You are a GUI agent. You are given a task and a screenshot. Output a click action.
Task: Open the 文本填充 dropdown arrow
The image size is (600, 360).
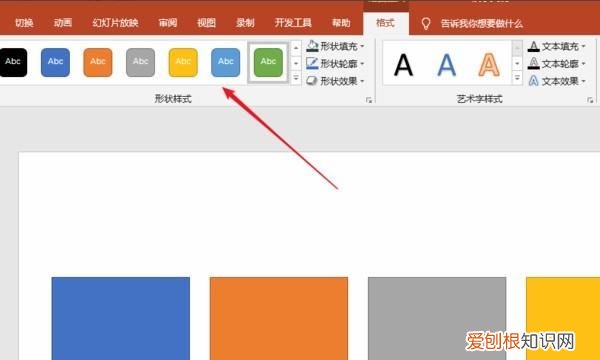[x=584, y=47]
